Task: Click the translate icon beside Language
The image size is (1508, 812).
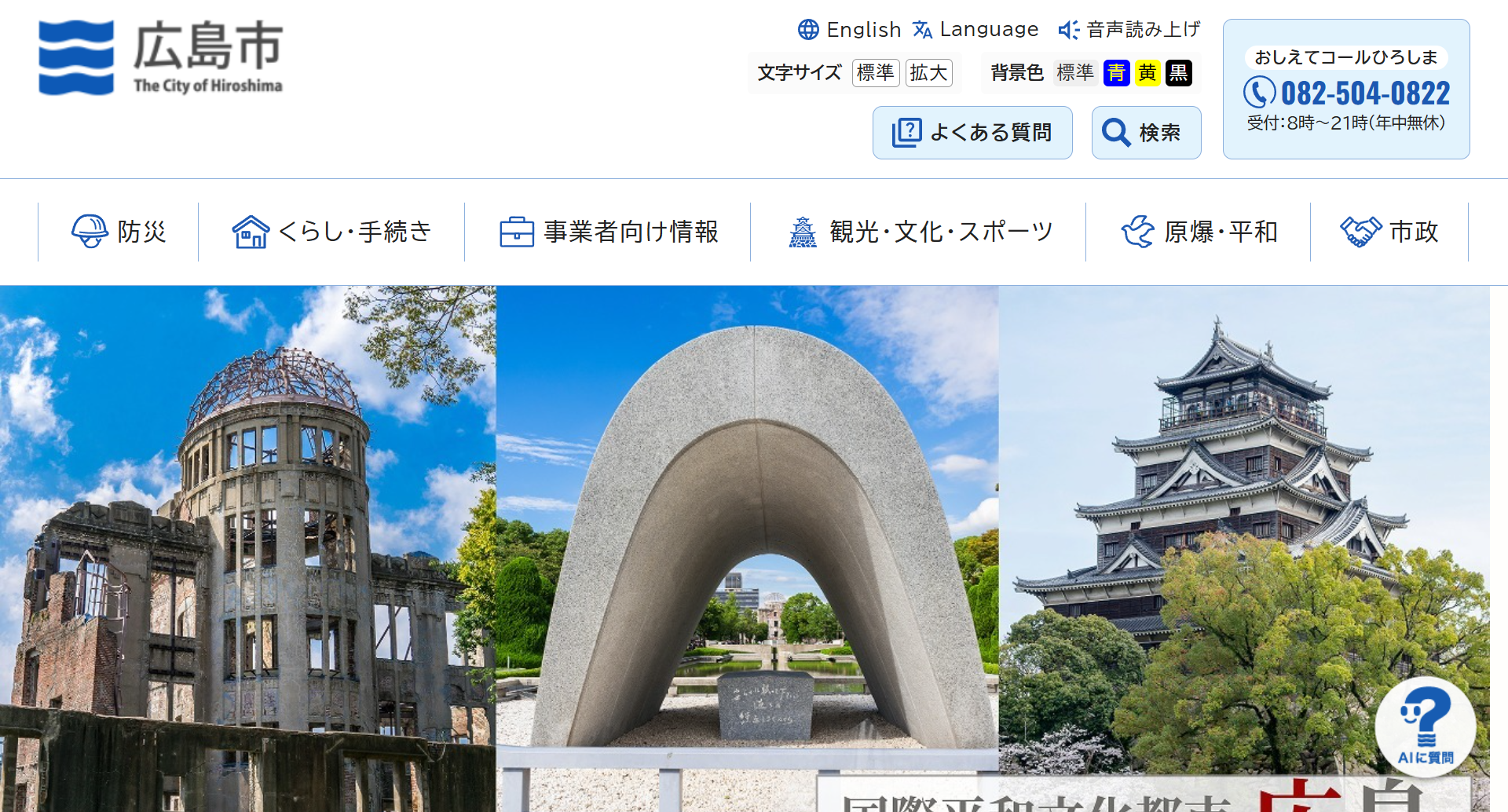Action: point(922,30)
